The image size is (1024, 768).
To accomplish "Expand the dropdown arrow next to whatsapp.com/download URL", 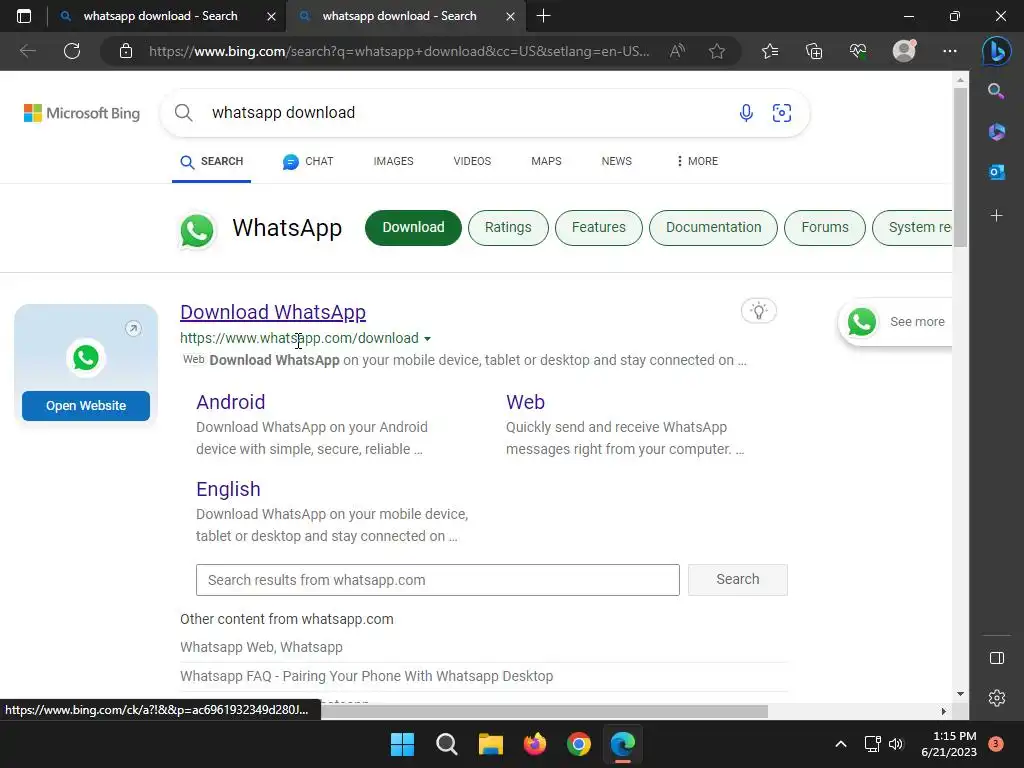I will pyautogui.click(x=427, y=339).
